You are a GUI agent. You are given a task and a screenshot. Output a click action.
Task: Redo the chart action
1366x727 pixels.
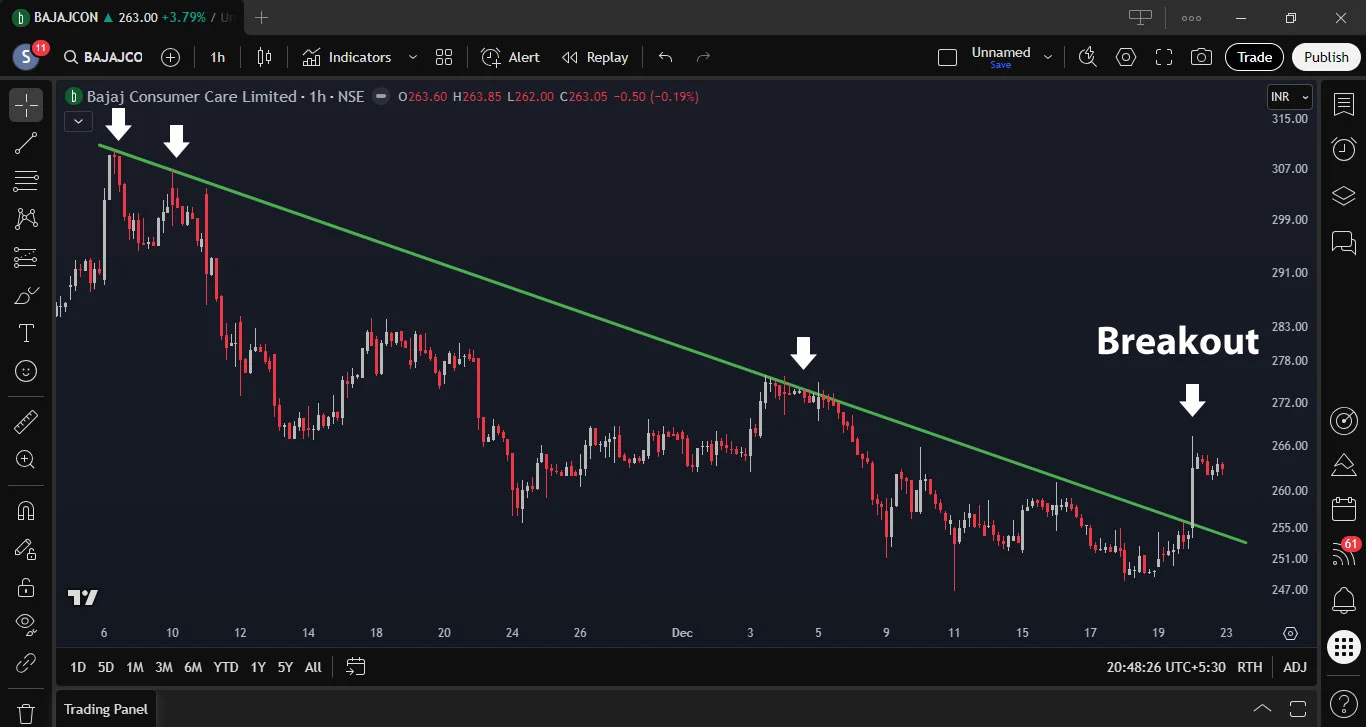tap(703, 57)
